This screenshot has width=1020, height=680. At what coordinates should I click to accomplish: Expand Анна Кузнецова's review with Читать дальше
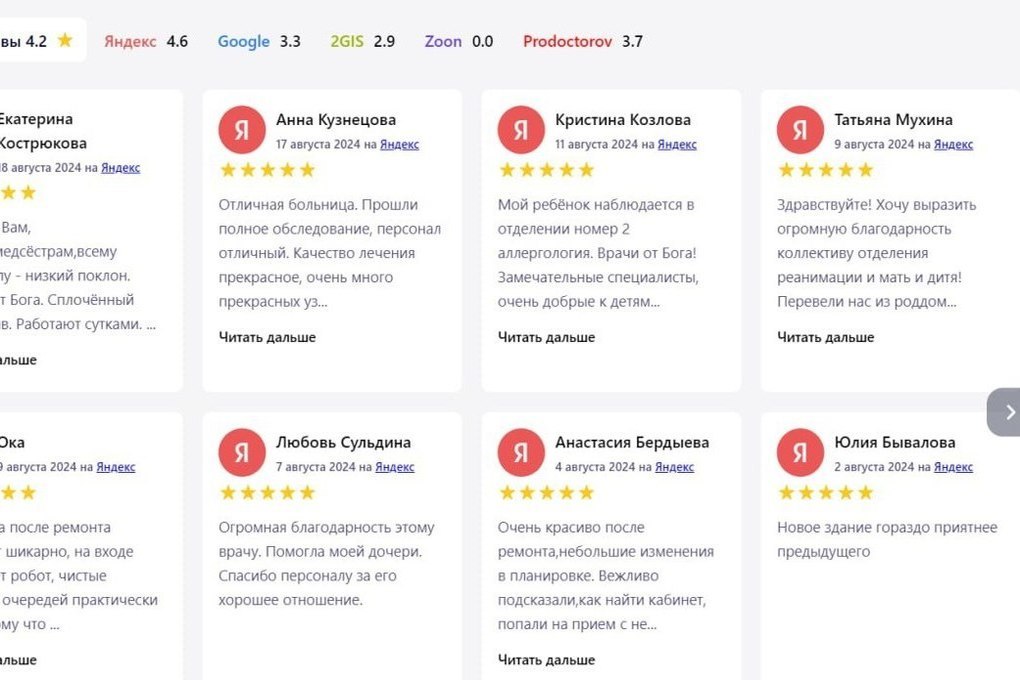tap(267, 337)
